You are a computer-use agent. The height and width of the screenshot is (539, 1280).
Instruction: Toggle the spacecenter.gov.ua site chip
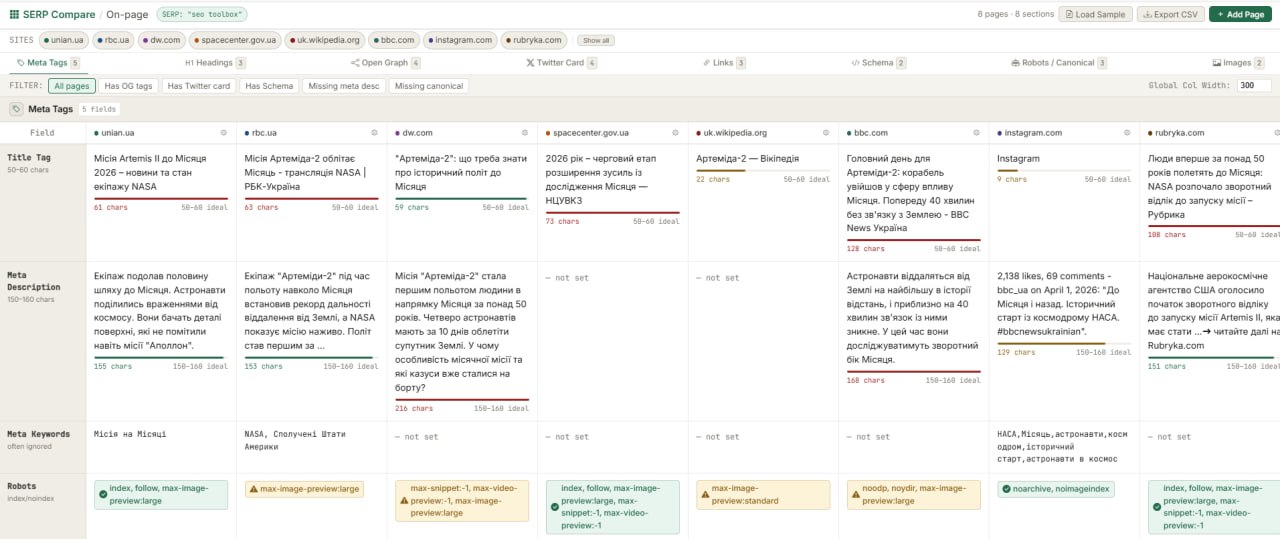tap(234, 40)
